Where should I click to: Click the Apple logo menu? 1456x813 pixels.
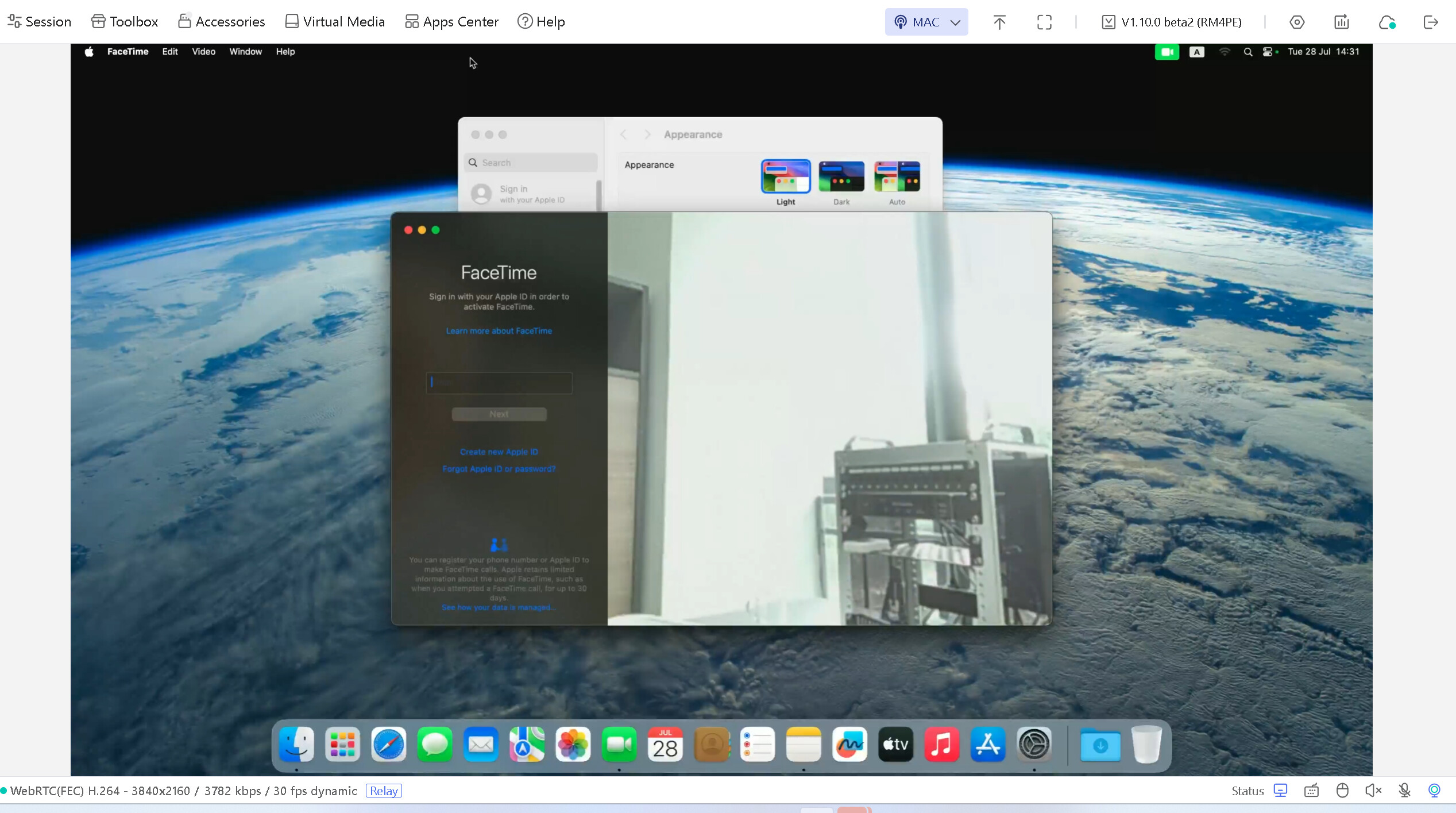(x=89, y=52)
